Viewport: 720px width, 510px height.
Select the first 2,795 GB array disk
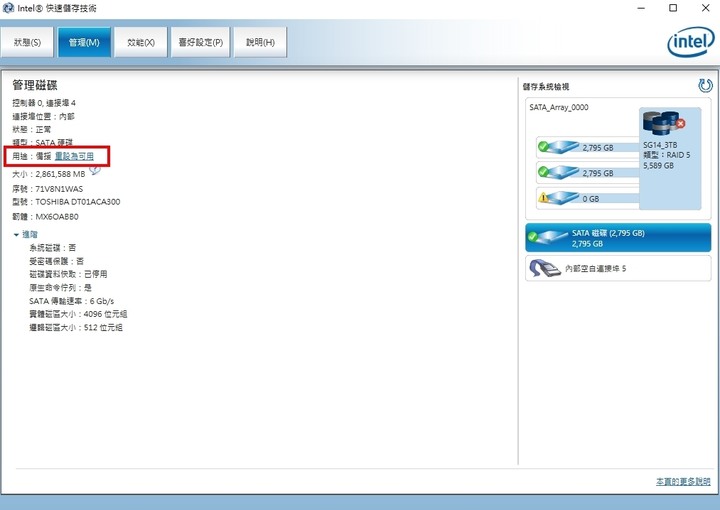pos(588,147)
